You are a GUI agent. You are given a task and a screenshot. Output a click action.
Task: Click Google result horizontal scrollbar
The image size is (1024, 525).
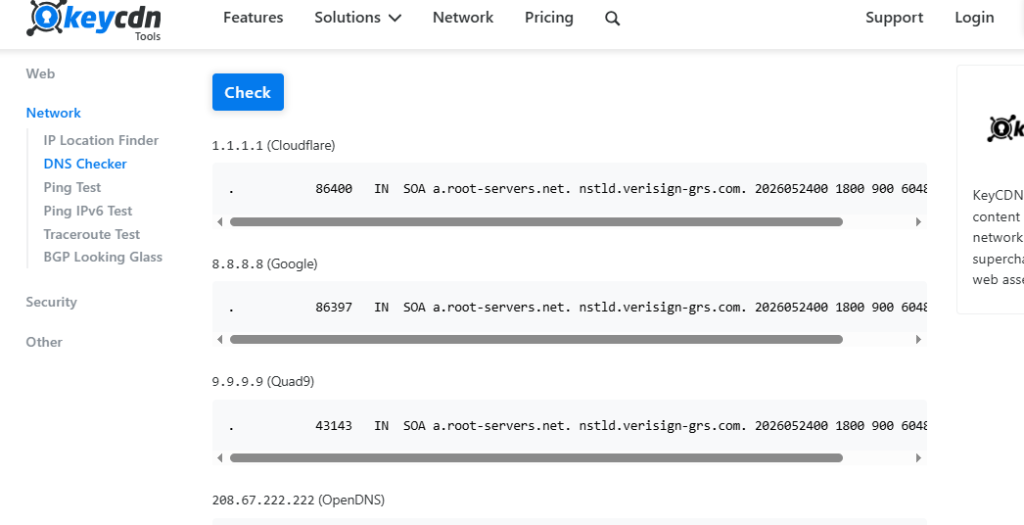[x=536, y=340]
